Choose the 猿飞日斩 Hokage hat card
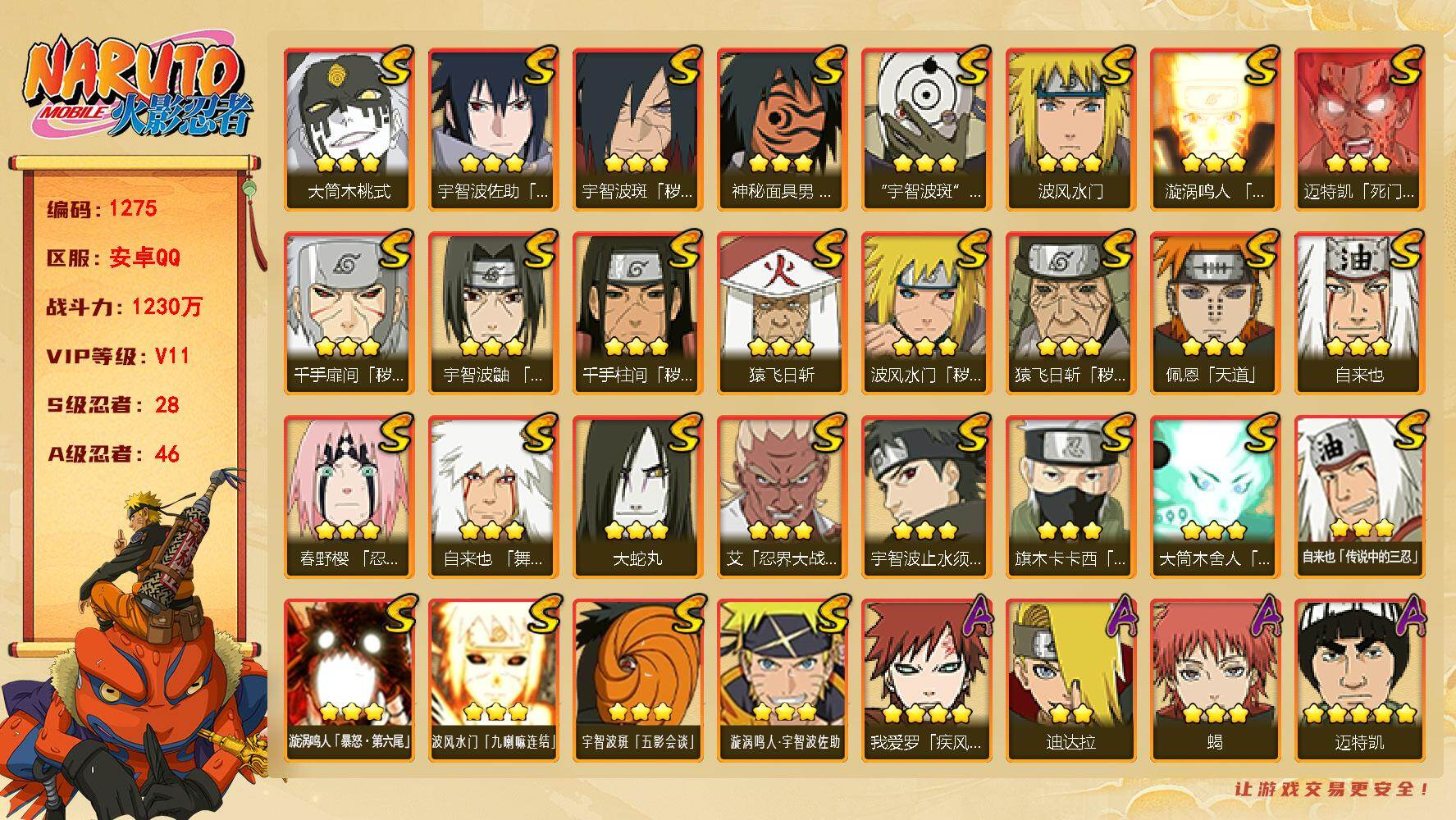Viewport: 1456px width, 820px height. point(783,313)
